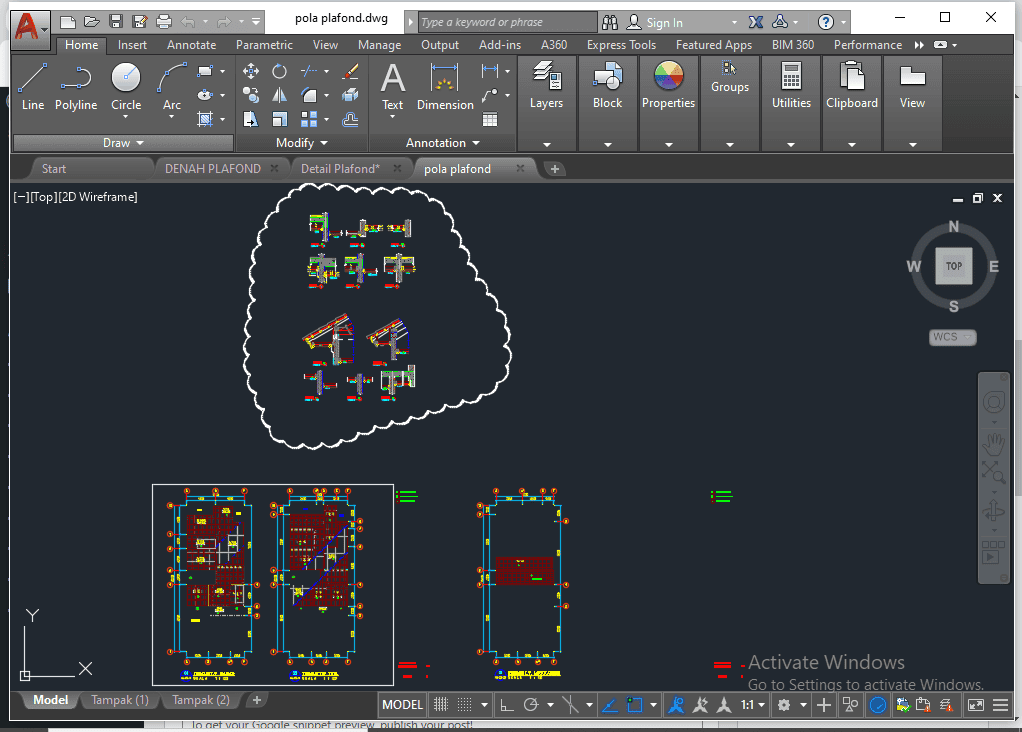
Task: Expand the Draw panel dropdown
Action: tap(123, 143)
